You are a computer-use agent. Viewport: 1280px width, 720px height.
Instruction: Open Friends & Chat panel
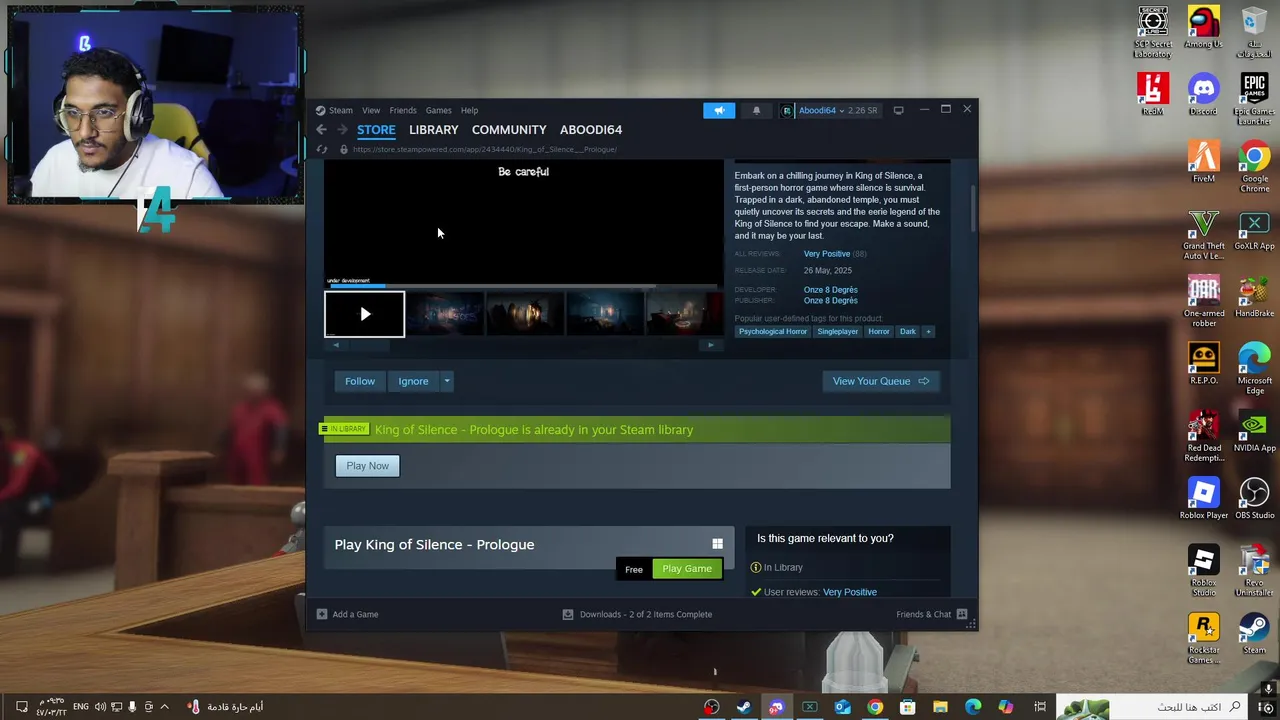(x=931, y=614)
